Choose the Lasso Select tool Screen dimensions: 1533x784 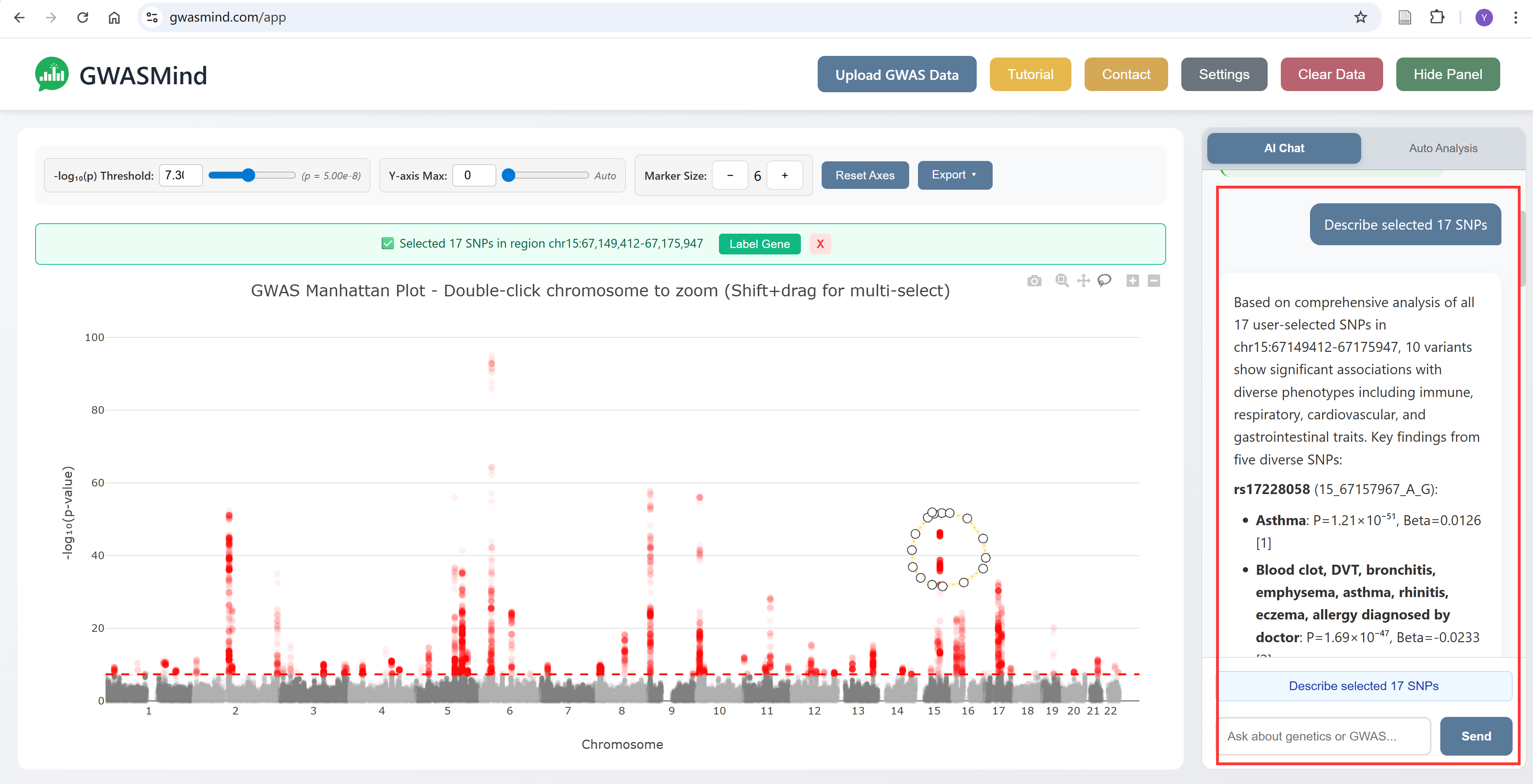(1105, 280)
